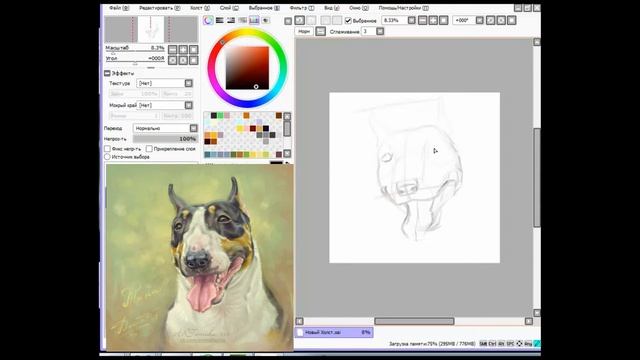Open the Слой menu

click(229, 8)
